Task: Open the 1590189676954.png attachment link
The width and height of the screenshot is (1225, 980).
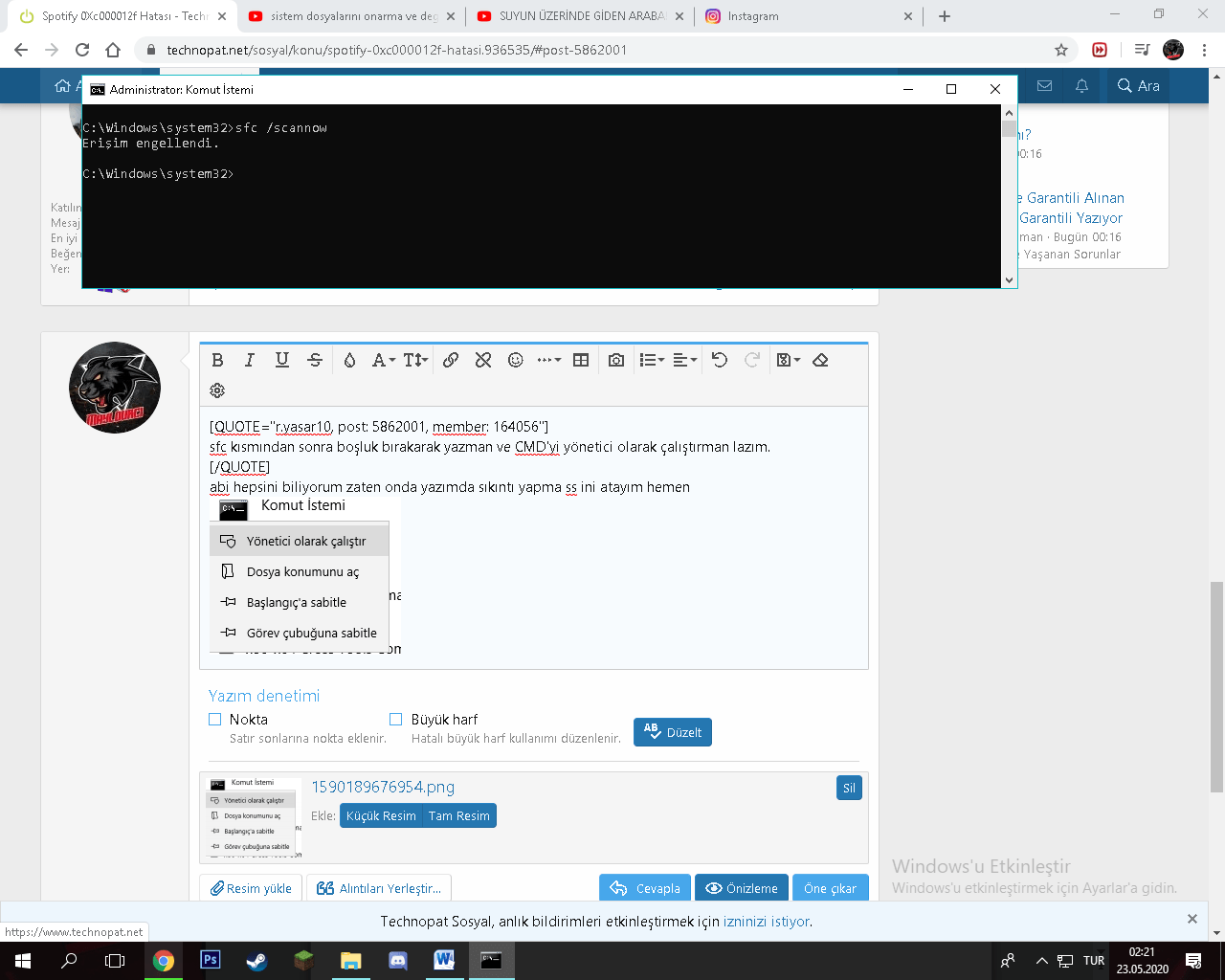Action: tap(383, 787)
